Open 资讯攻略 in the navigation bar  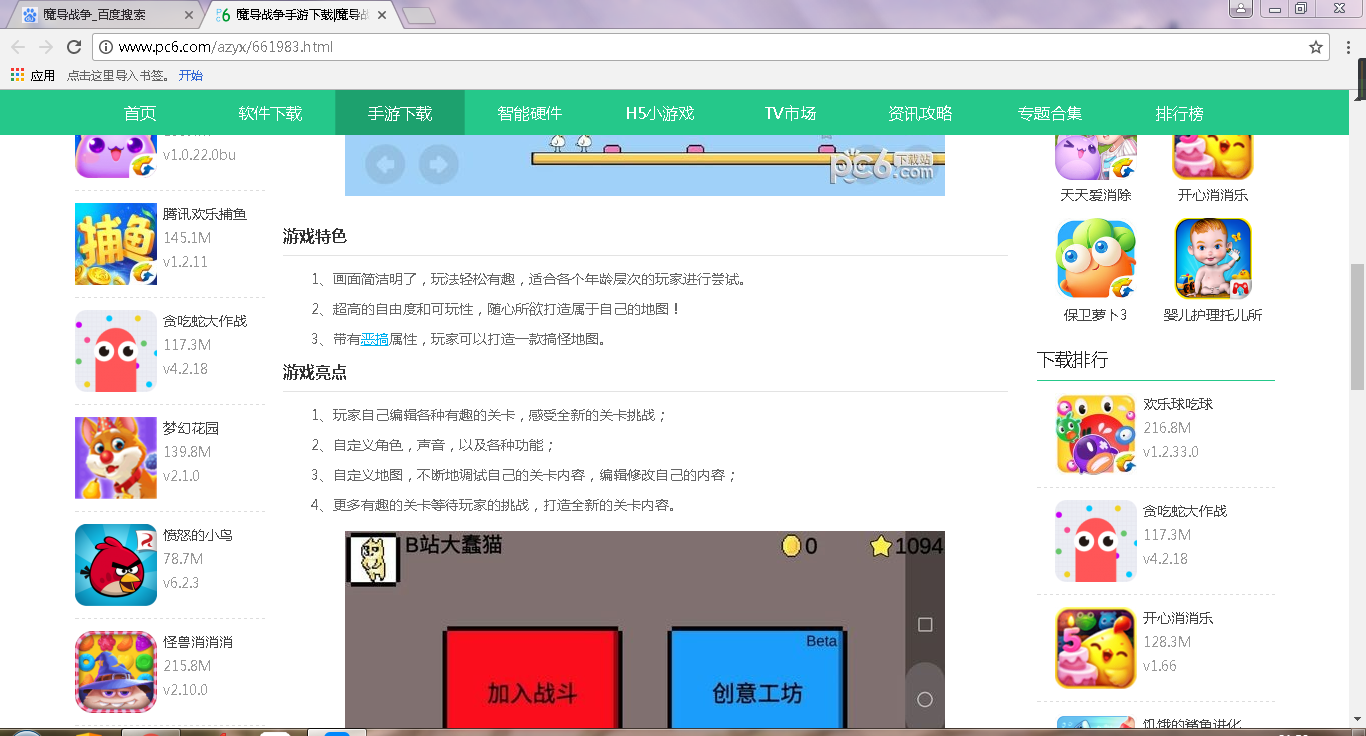click(x=920, y=113)
